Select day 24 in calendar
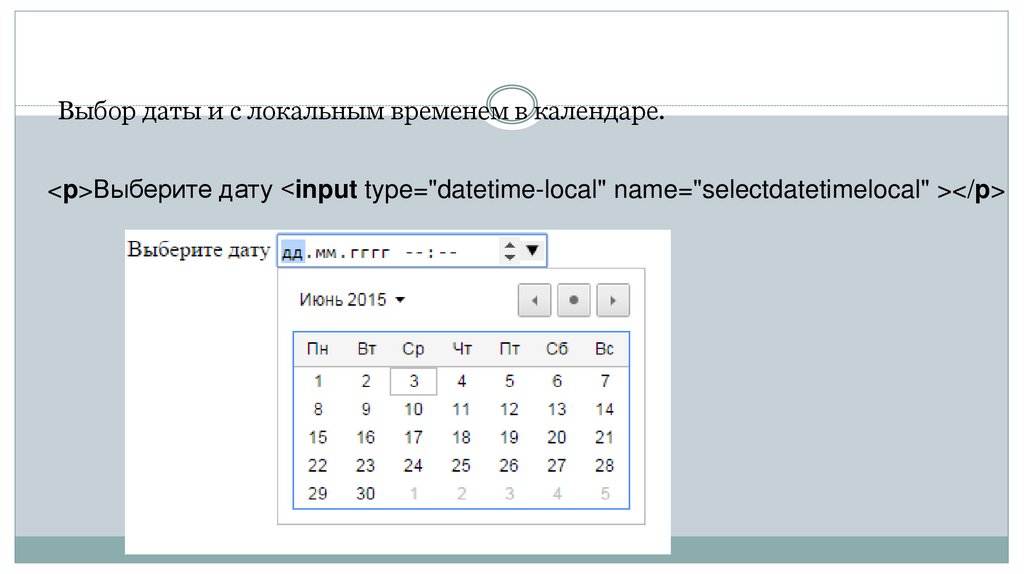This screenshot has height=574, width=1024. (x=413, y=466)
